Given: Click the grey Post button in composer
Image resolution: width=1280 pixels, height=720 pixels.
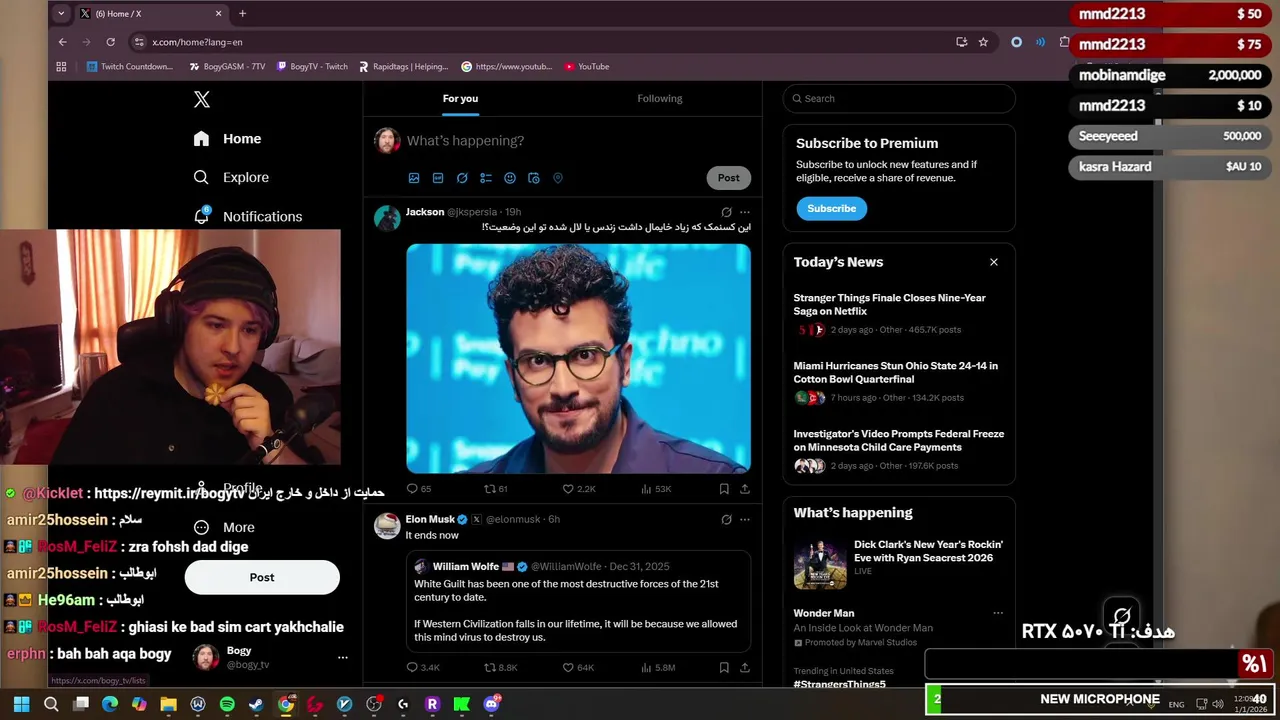Looking at the screenshot, I should [x=728, y=178].
